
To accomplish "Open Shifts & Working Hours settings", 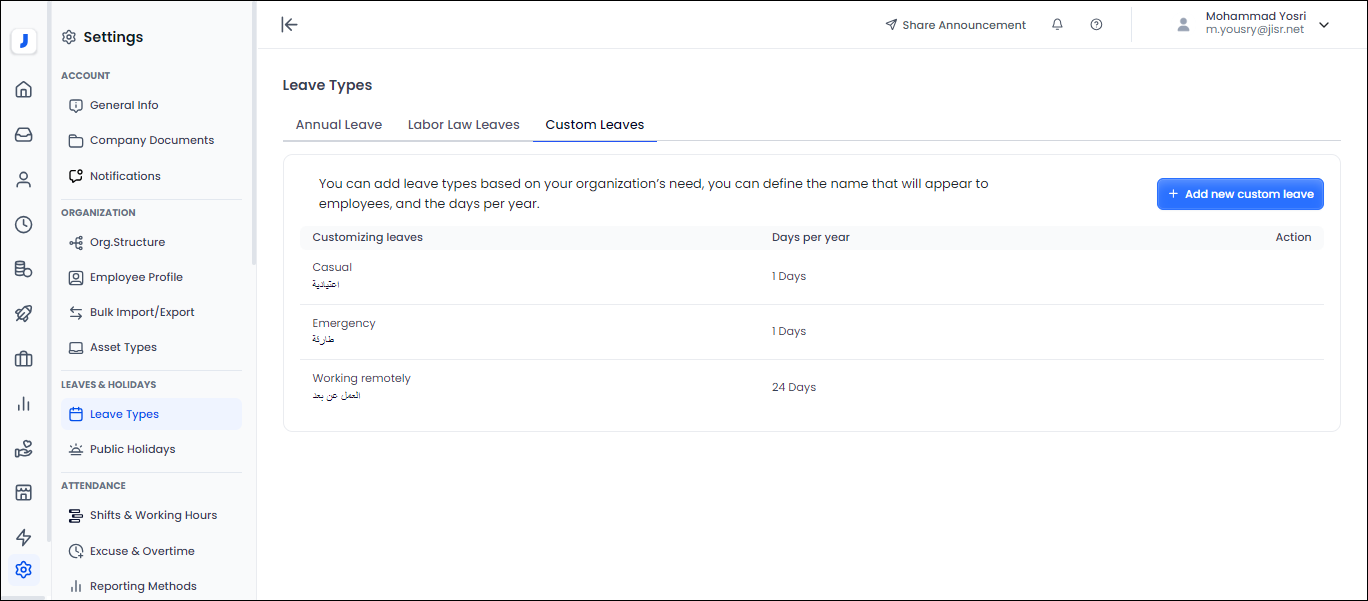I will click(152, 515).
